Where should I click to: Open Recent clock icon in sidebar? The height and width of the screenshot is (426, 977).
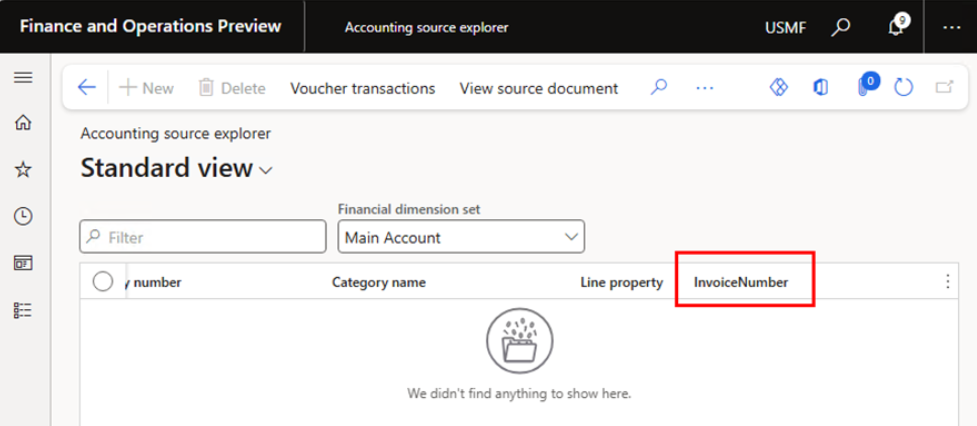[22, 216]
